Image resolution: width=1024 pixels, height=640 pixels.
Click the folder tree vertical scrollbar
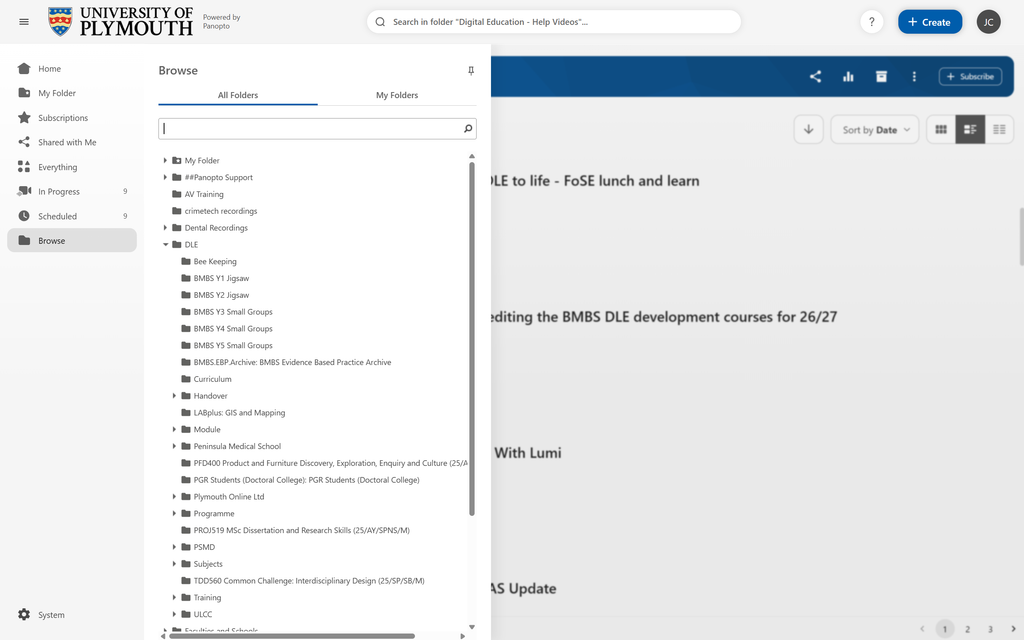(472, 339)
